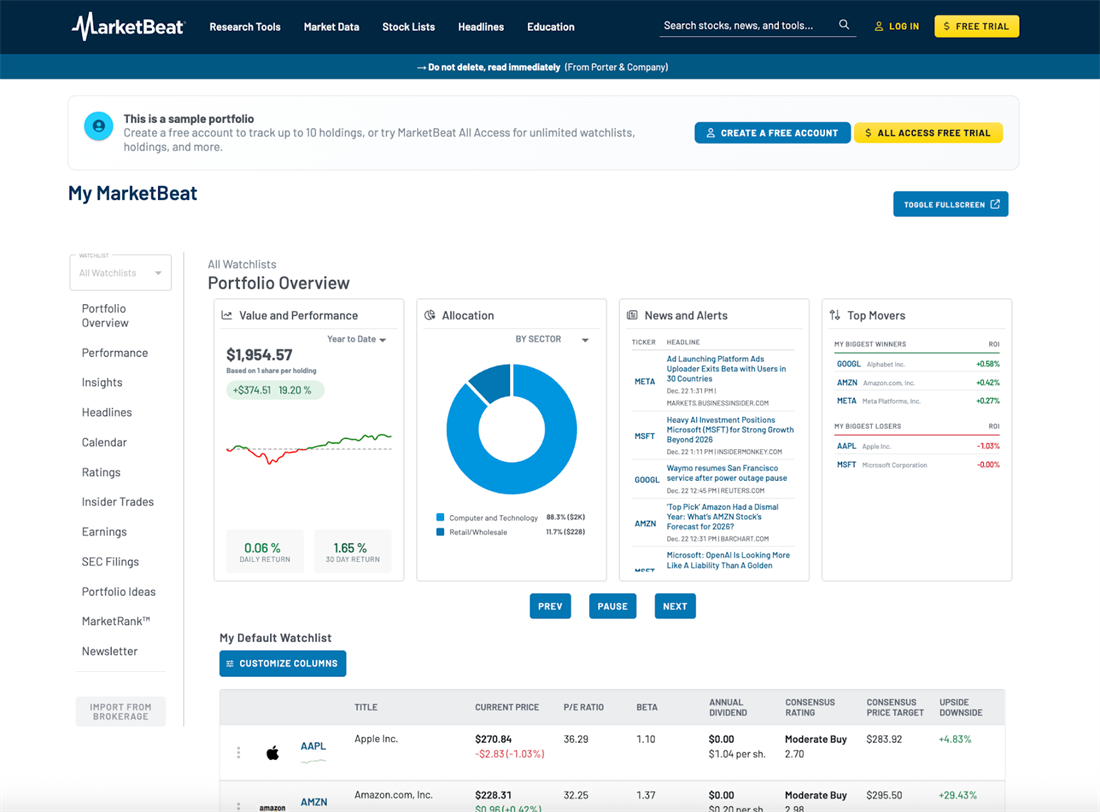The height and width of the screenshot is (812, 1100).
Task: Sort by Current Price column header
Action: click(507, 707)
